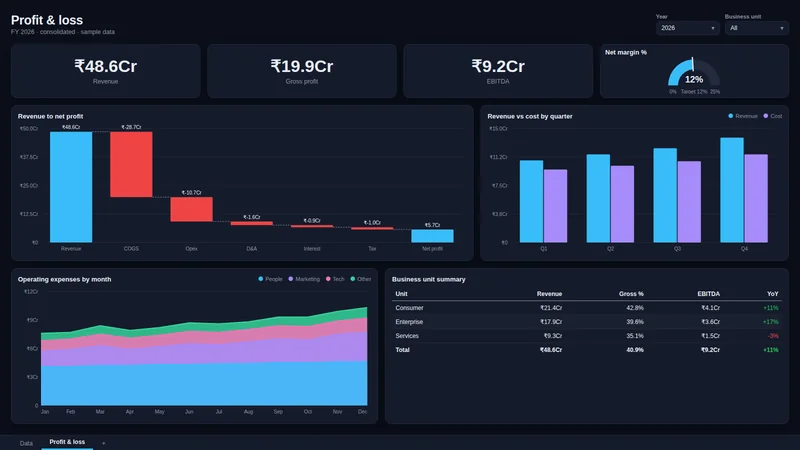Click the 42.8% gross cell
The image size is (800, 450).
[x=635, y=308]
